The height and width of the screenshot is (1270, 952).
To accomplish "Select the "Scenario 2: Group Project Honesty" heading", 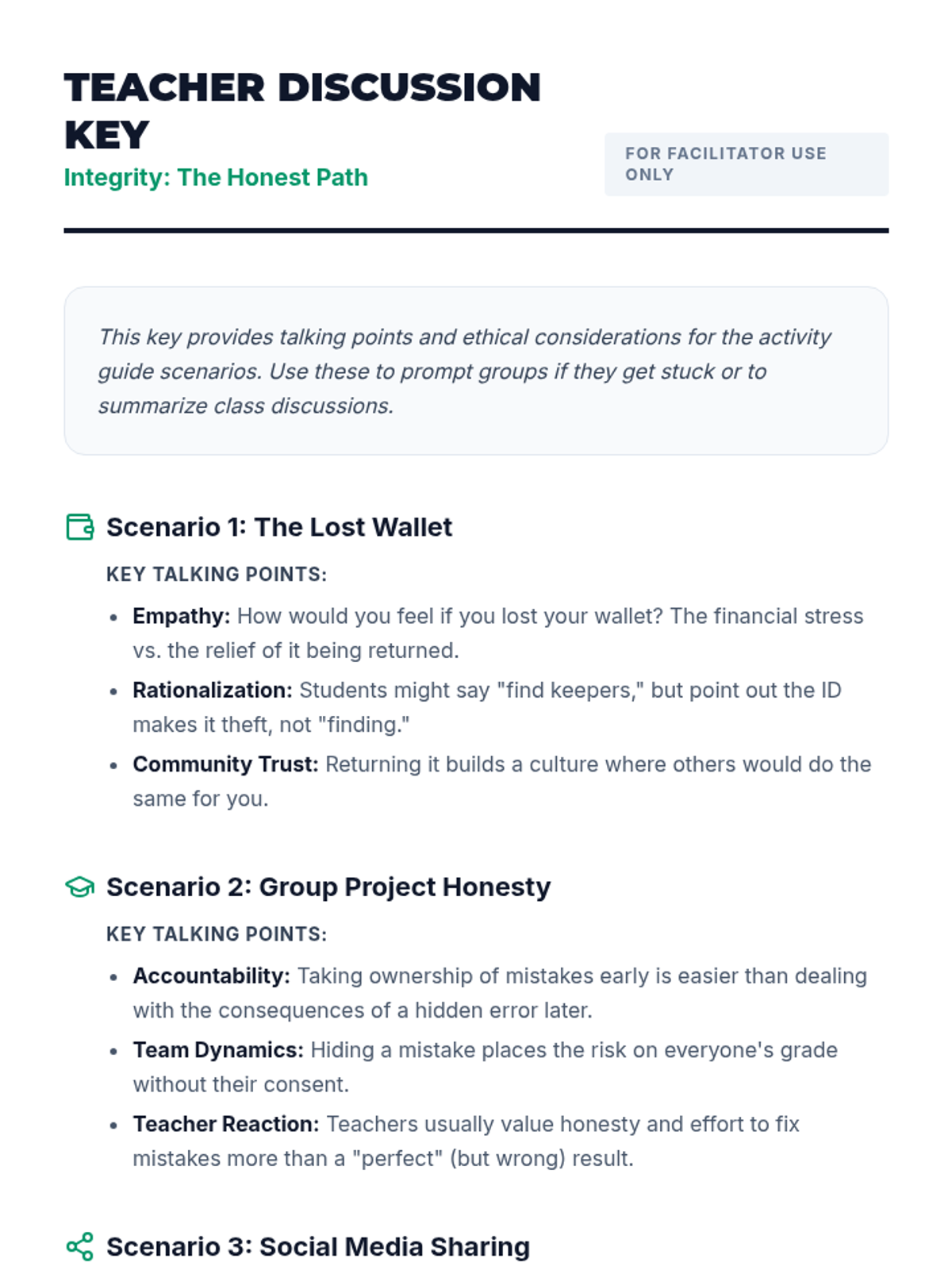I will [x=328, y=887].
